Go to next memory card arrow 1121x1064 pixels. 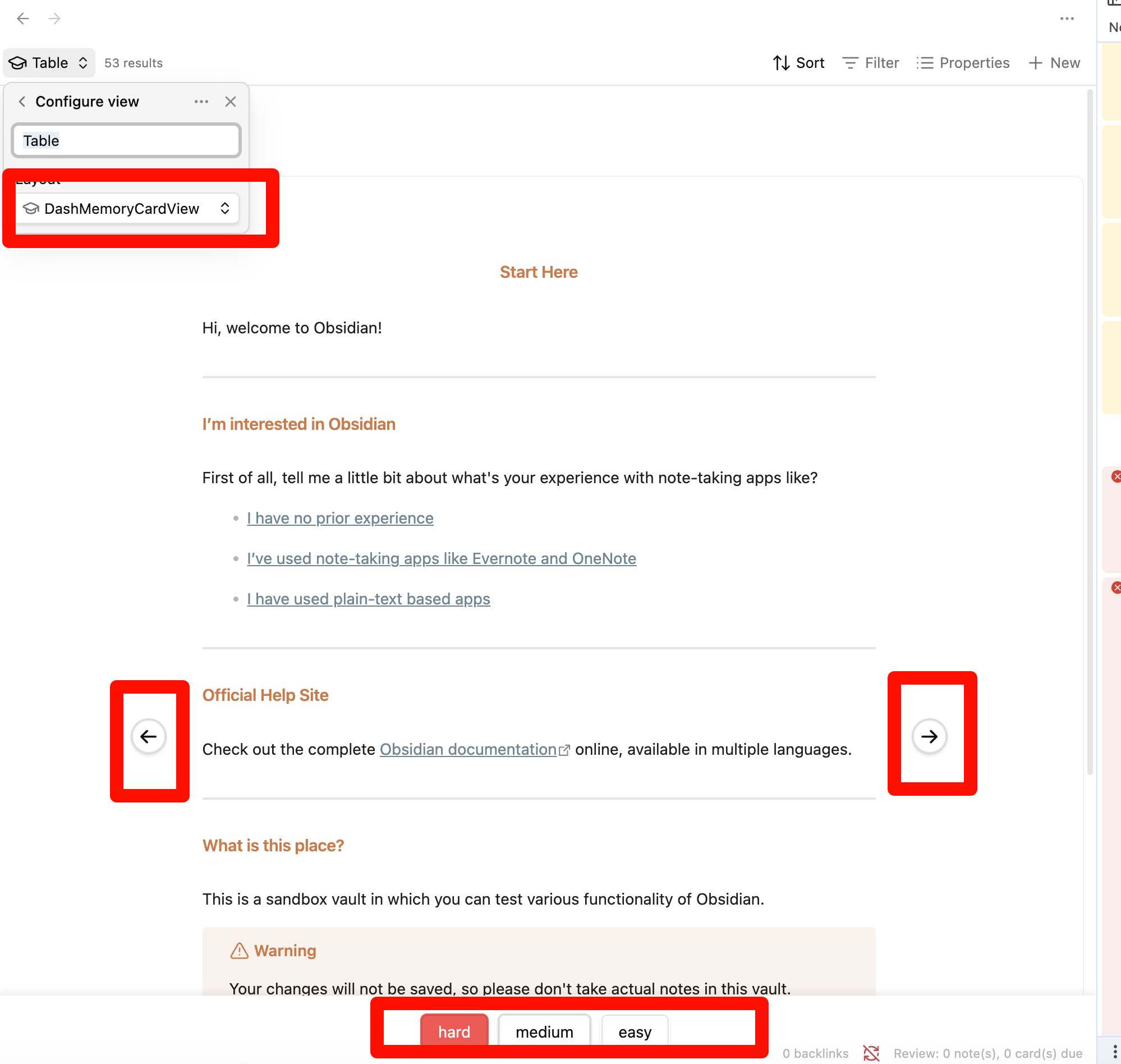pos(929,736)
